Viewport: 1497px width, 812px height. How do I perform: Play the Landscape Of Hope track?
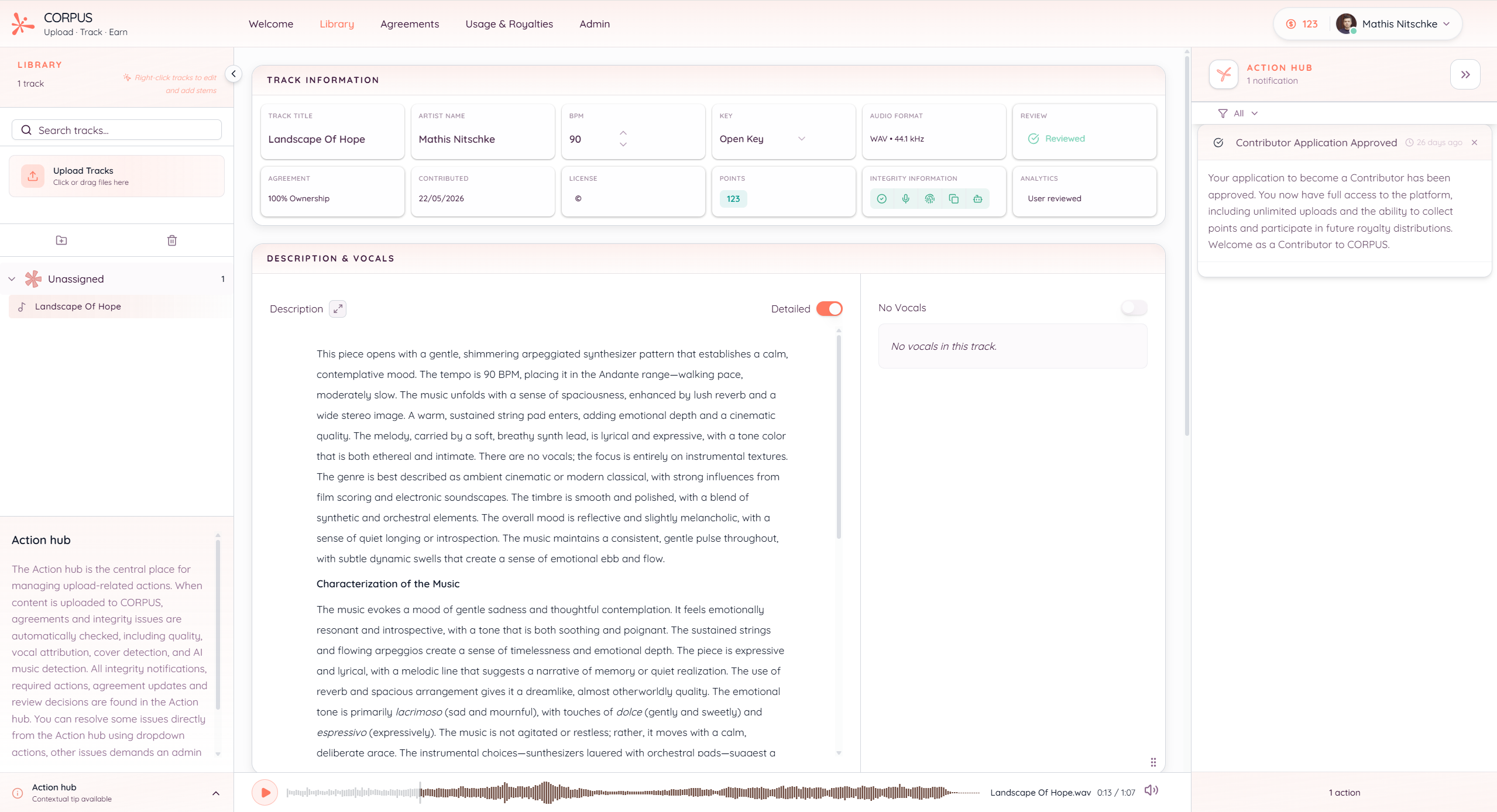coord(265,793)
